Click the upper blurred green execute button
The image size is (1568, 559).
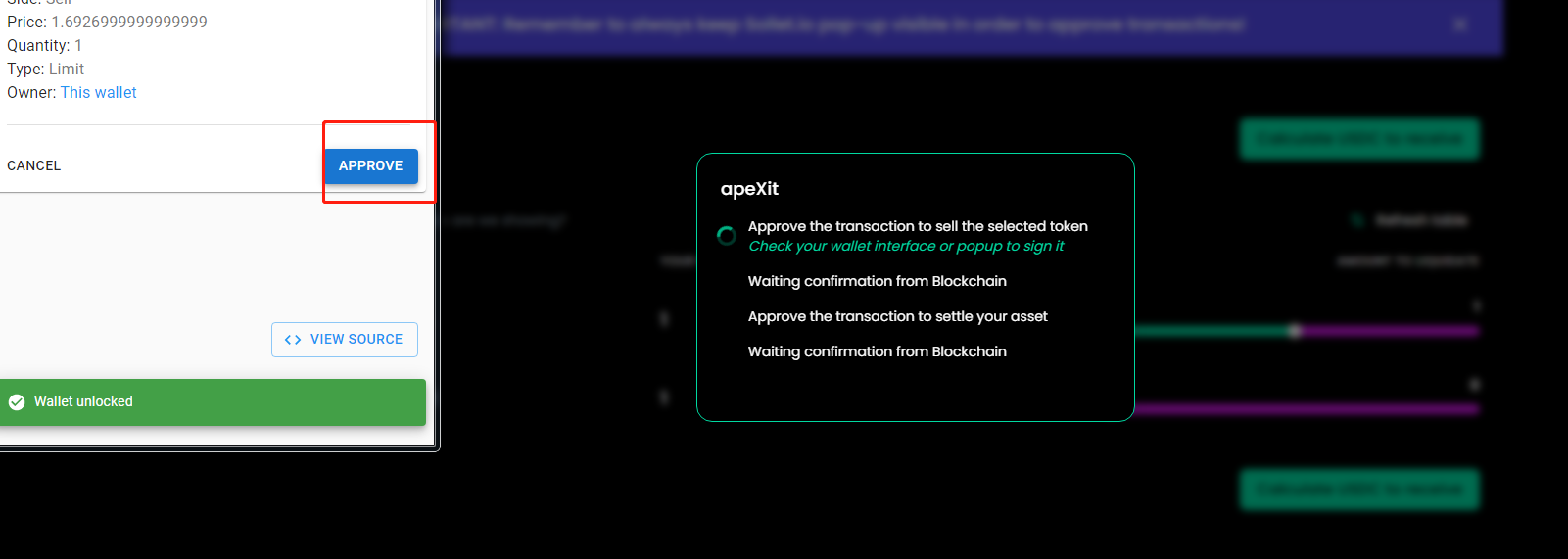(x=1360, y=139)
